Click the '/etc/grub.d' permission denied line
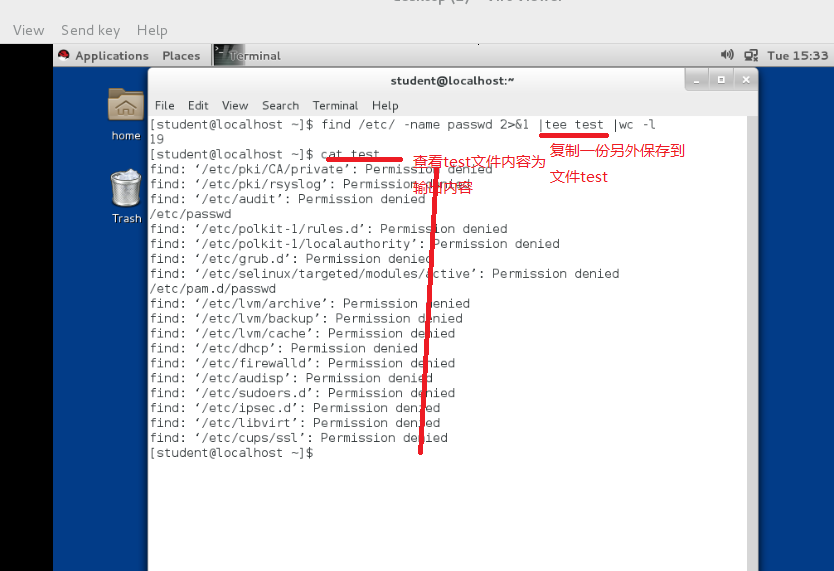This screenshot has width=834, height=571. coord(291,259)
